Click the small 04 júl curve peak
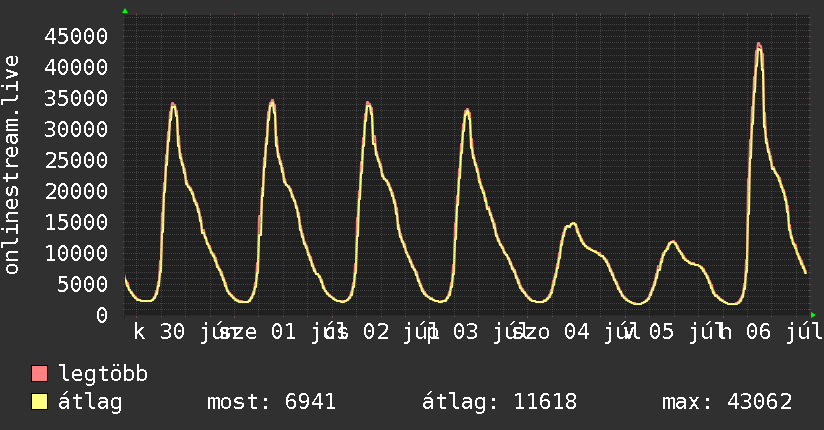Viewport: 824px width, 430px height. [573, 224]
